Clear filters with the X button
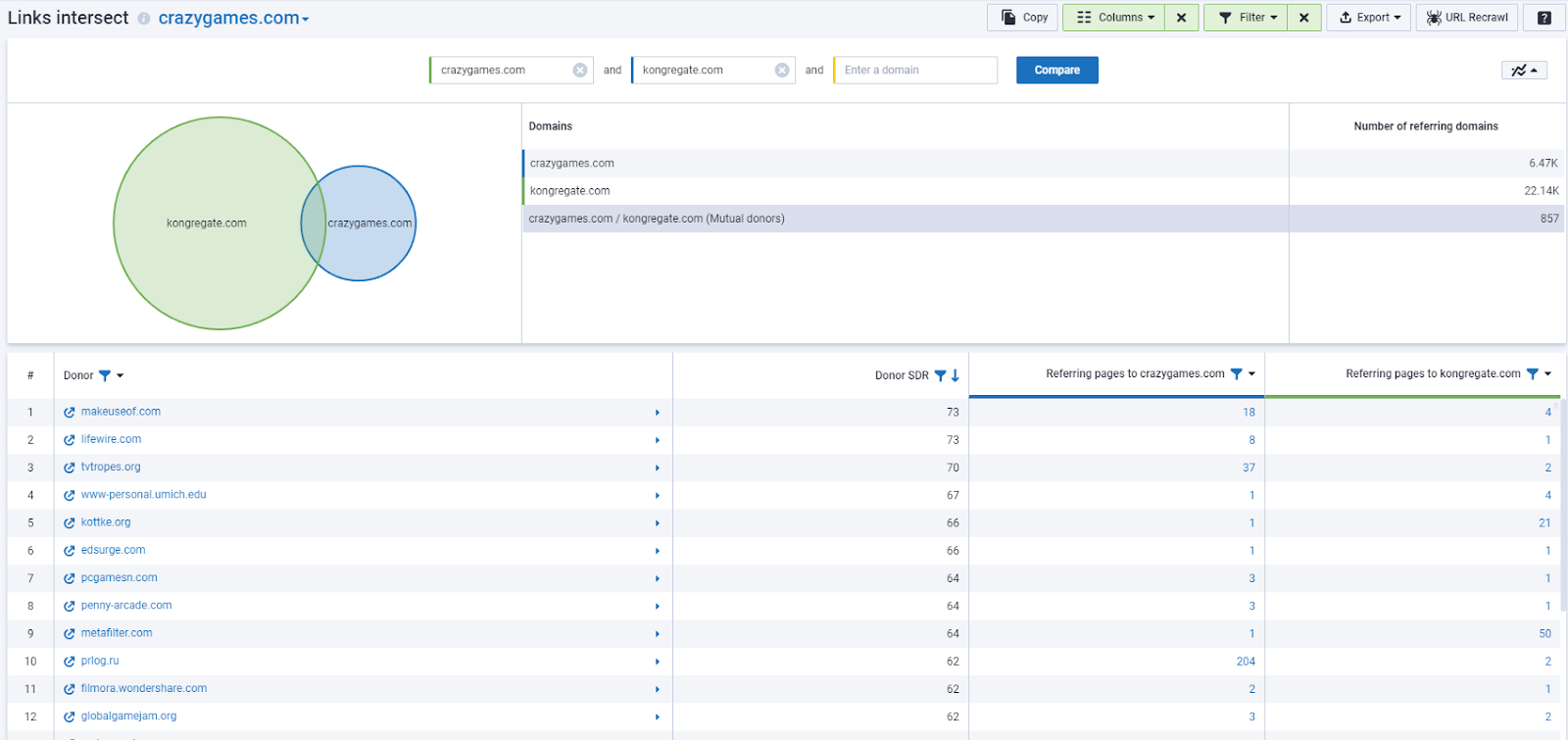The image size is (1568, 740). pyautogui.click(x=1304, y=18)
